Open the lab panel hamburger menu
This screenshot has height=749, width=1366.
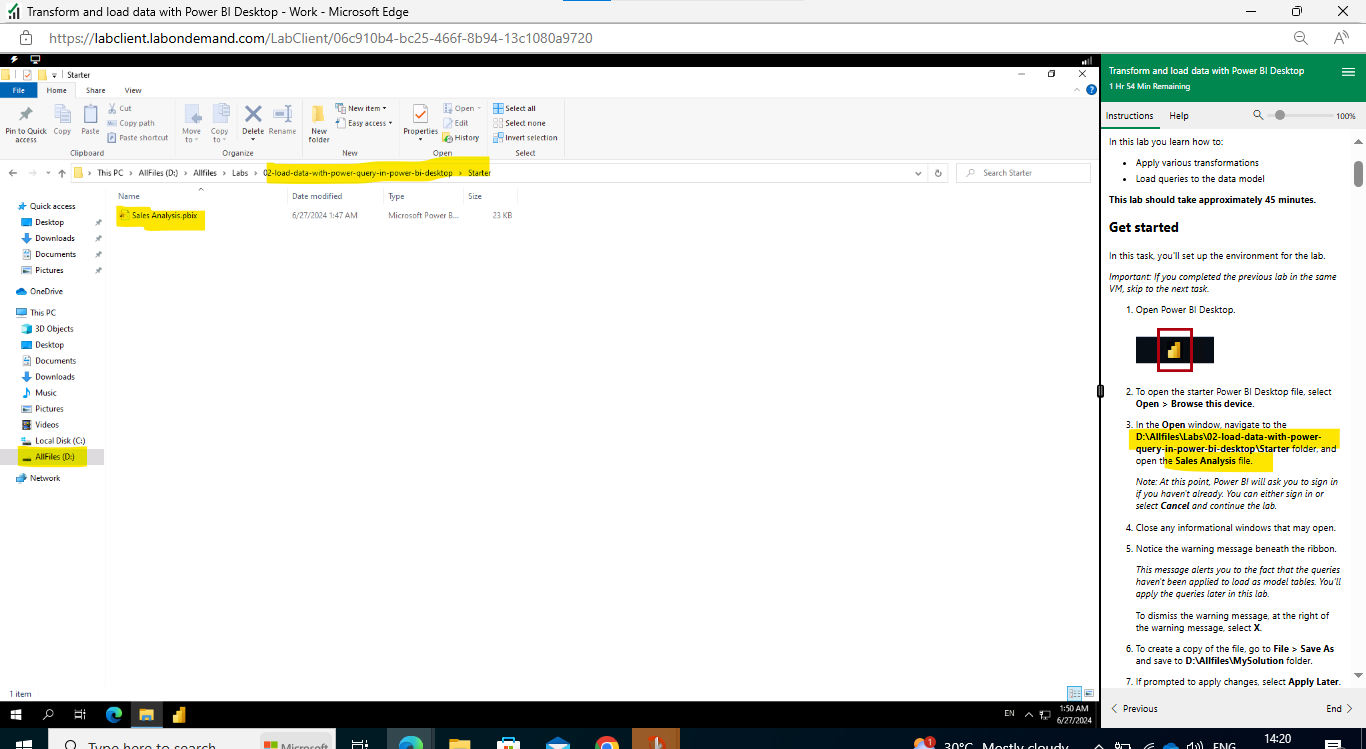(x=1348, y=72)
